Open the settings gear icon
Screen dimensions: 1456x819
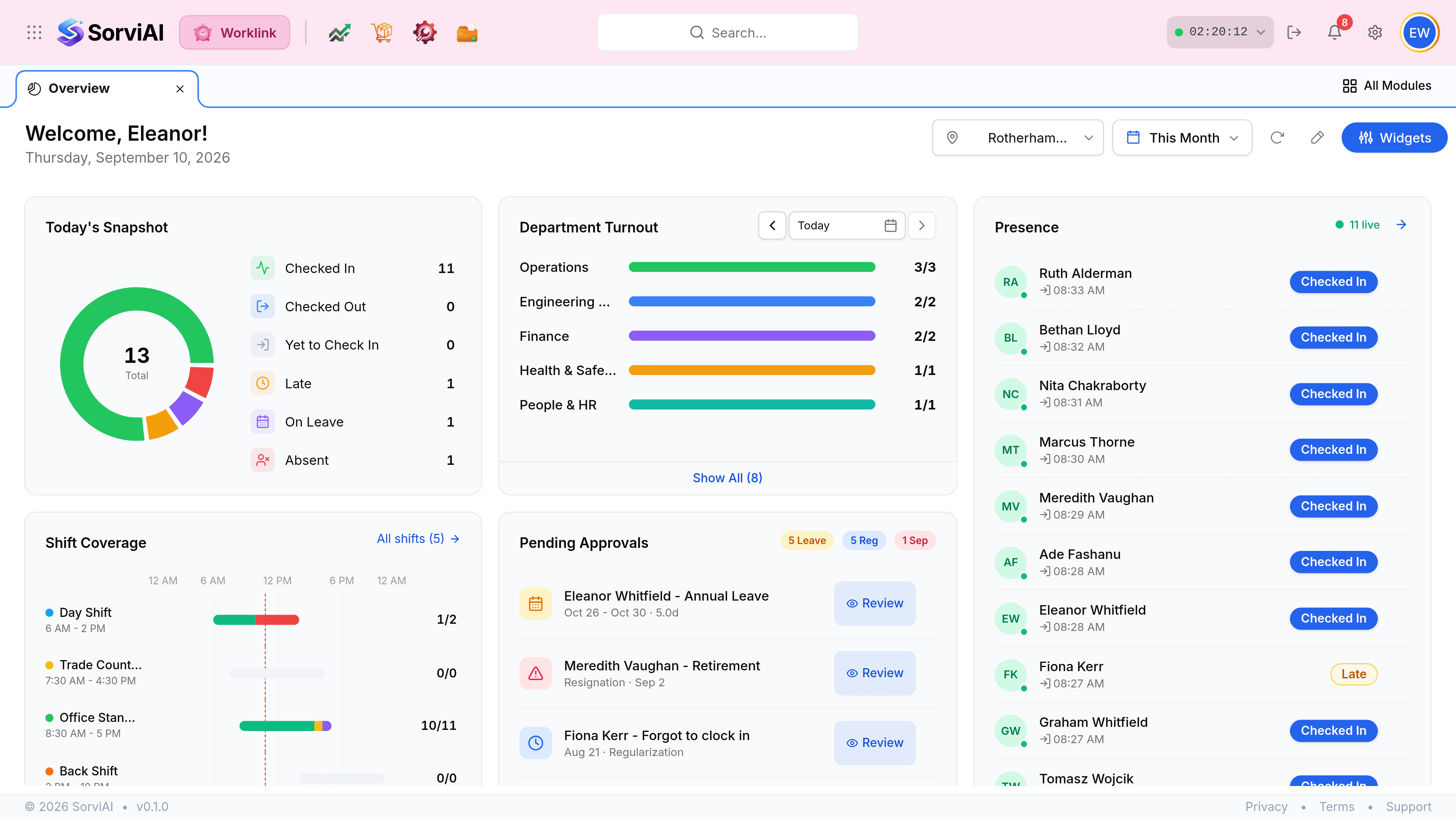pos(1375,32)
